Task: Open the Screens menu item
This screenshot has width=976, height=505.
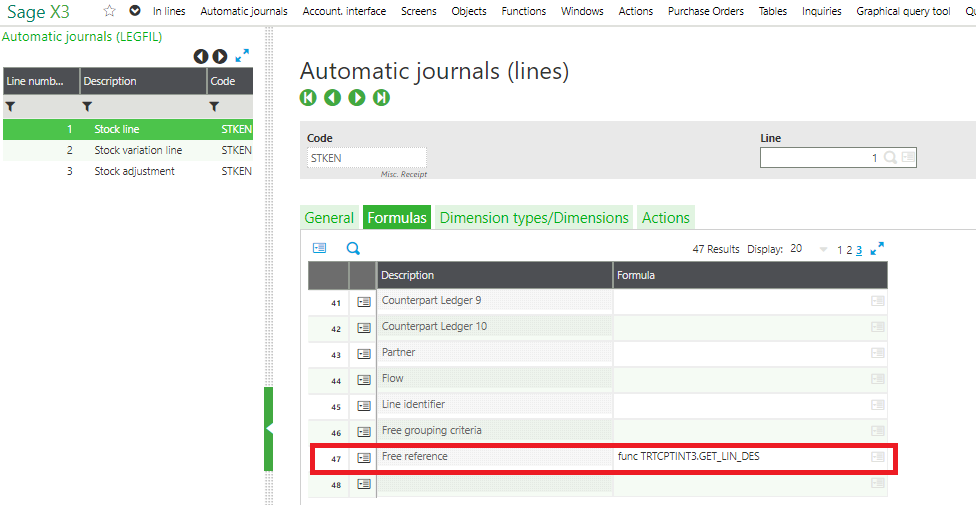Action: tap(419, 11)
